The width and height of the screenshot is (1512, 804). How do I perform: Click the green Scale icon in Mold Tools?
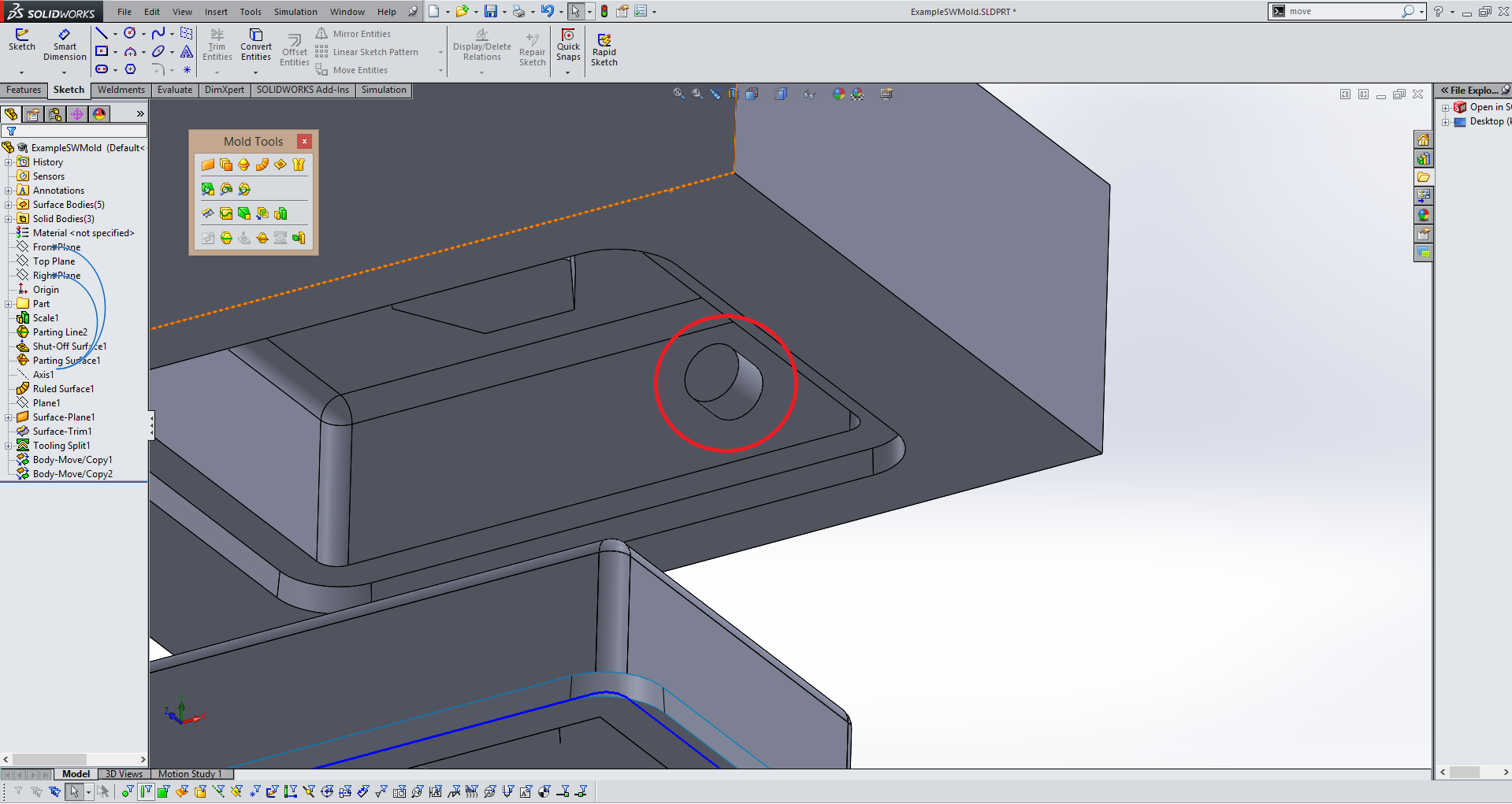click(280, 213)
